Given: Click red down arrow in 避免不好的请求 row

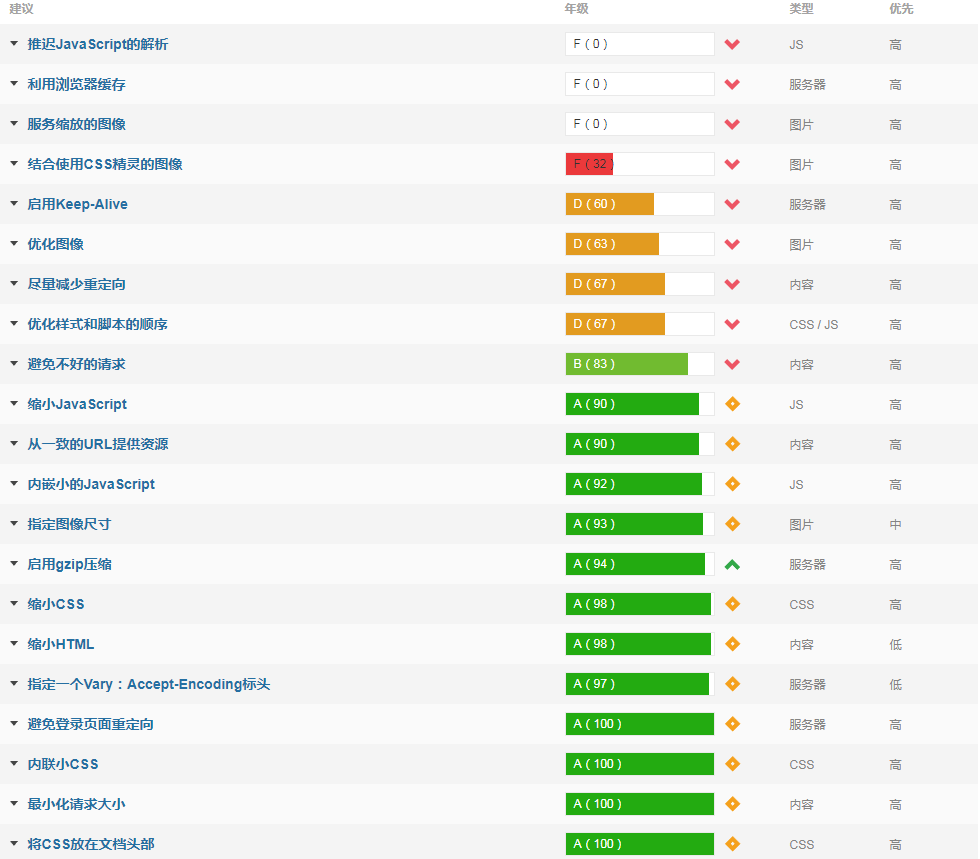Looking at the screenshot, I should click(732, 364).
